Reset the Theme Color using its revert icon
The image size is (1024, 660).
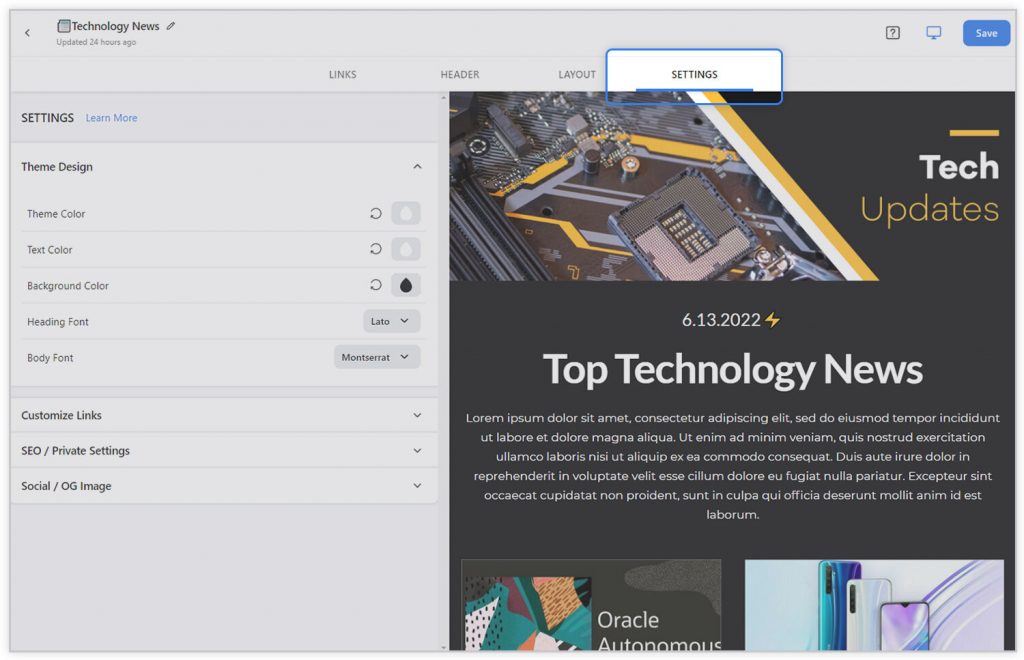(374, 213)
